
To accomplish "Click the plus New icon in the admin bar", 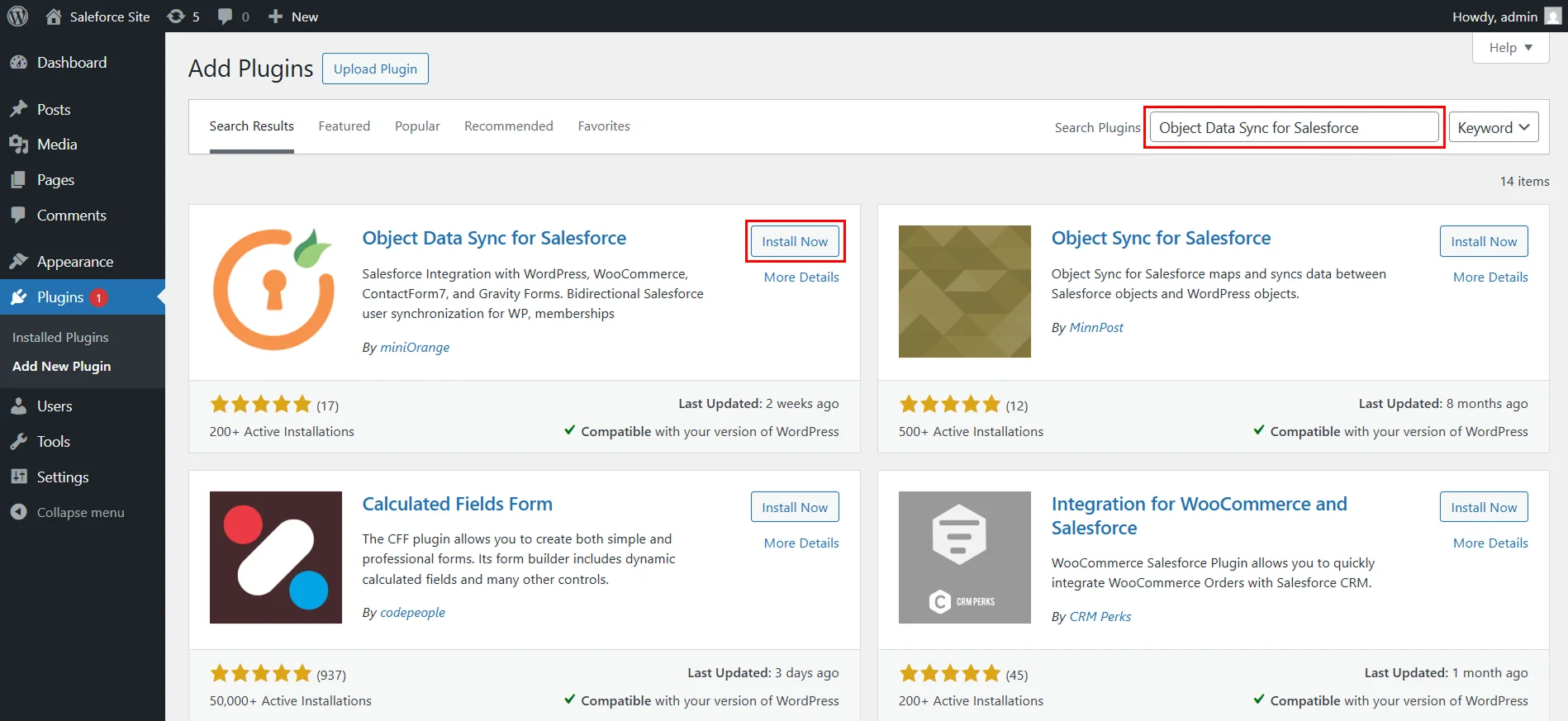I will click(276, 17).
